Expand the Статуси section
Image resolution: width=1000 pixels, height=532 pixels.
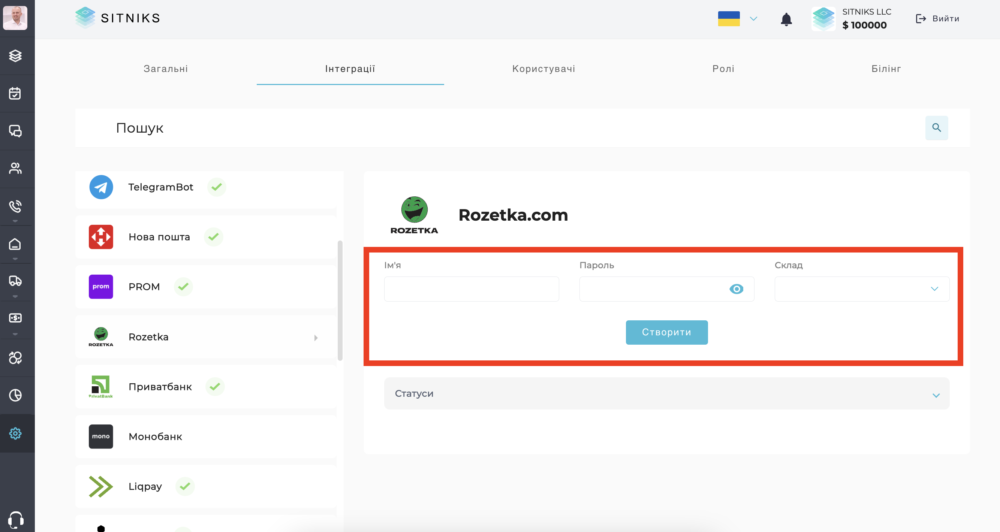[666, 394]
